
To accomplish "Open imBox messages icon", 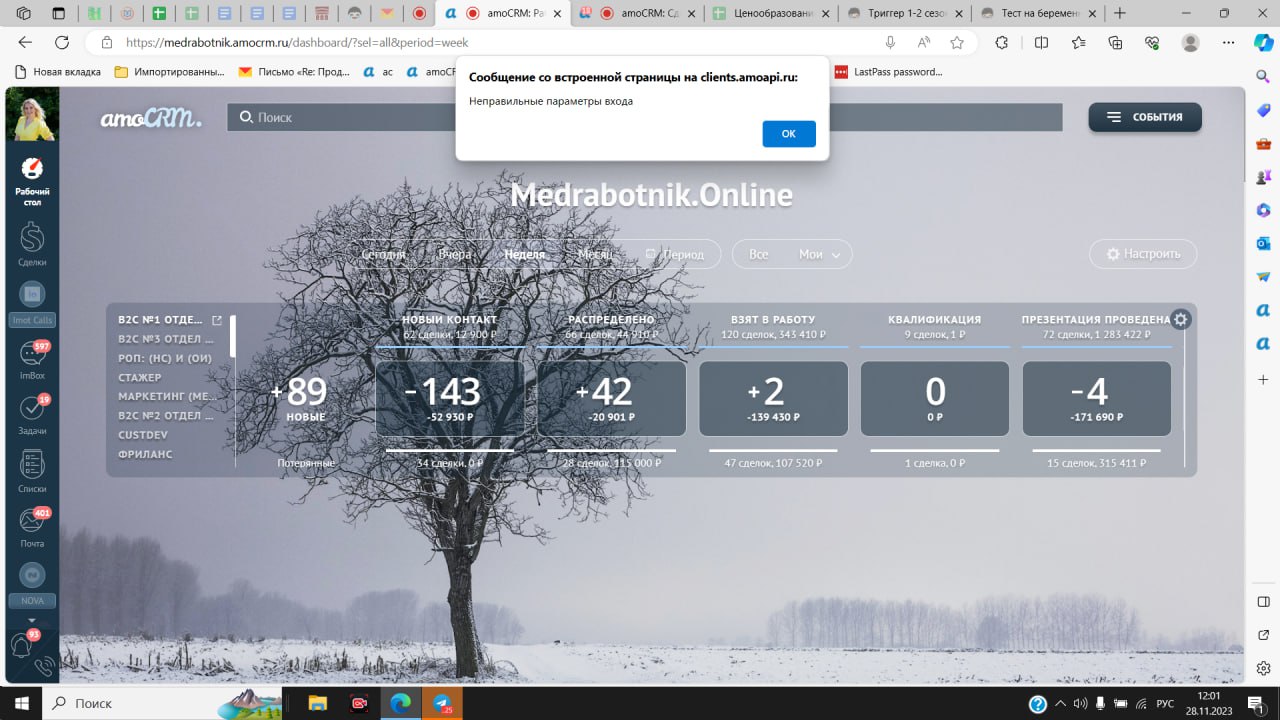I will click(x=32, y=358).
